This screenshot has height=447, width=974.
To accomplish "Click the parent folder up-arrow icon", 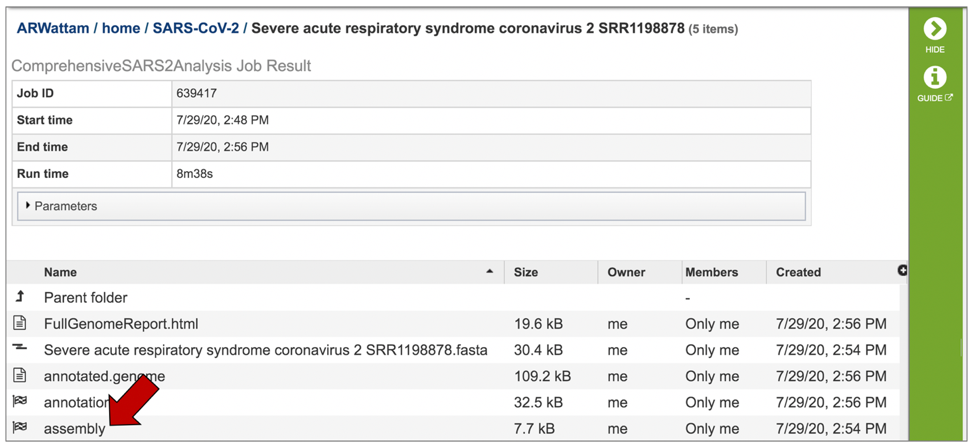I will click(20, 297).
